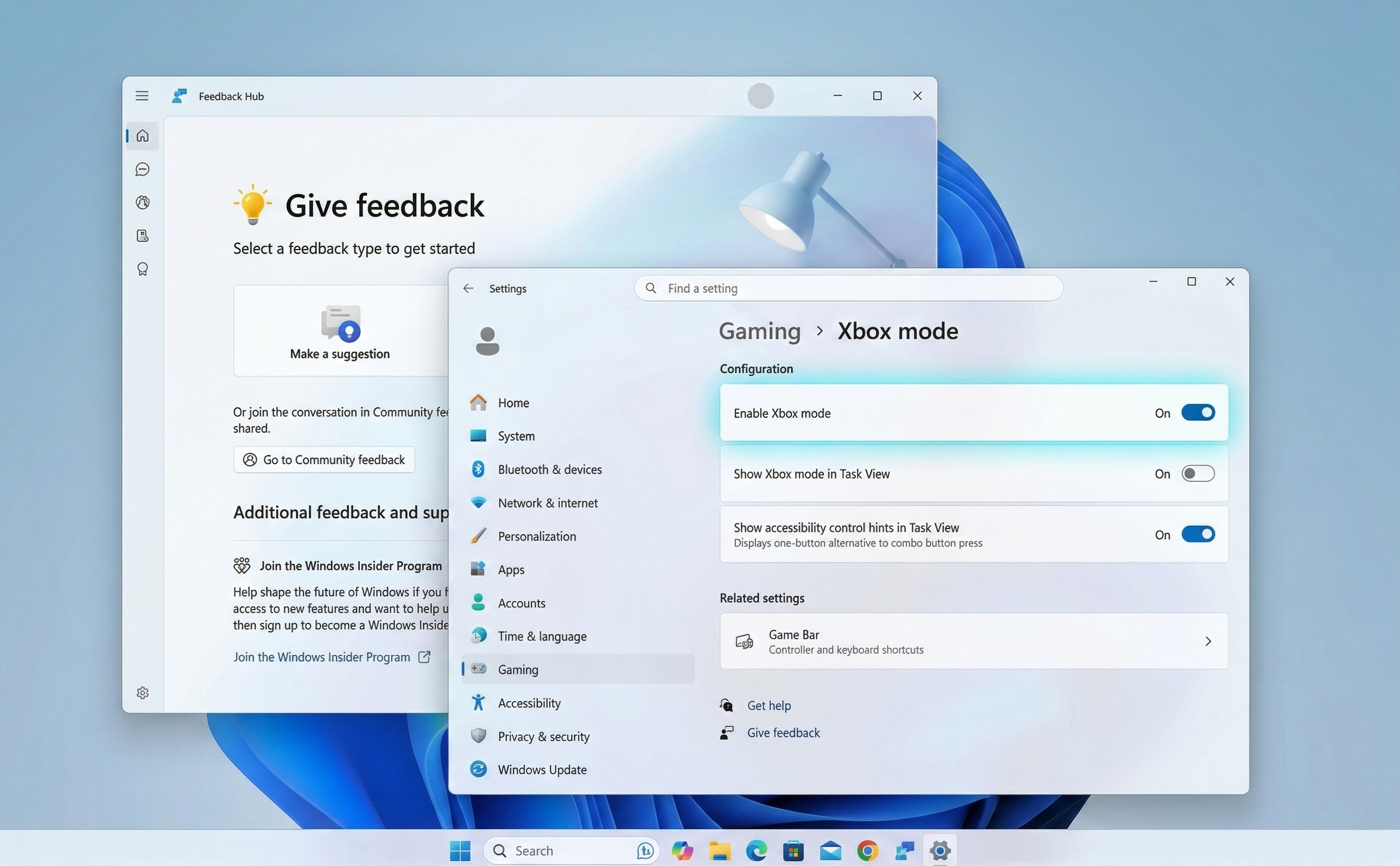Click the back arrow in Settings
The height and width of the screenshot is (866, 1400).
[x=468, y=288]
